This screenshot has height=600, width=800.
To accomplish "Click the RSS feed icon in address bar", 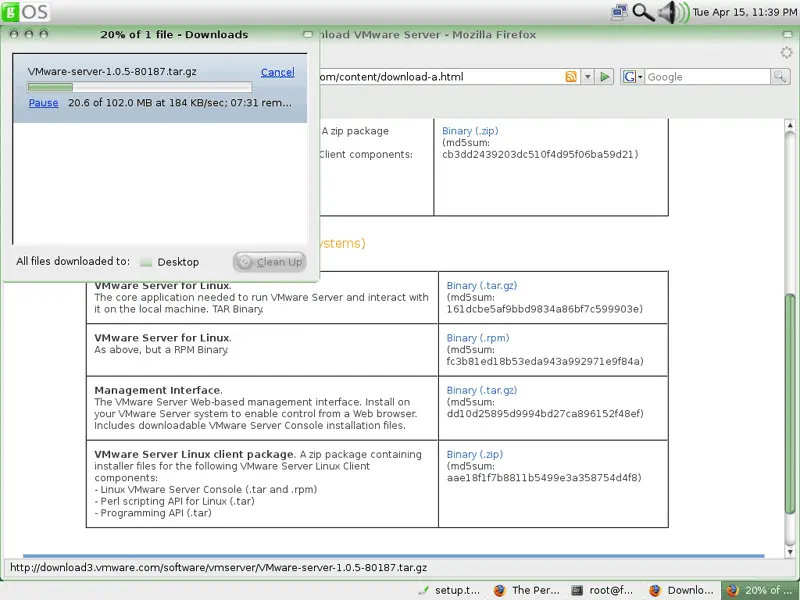I will (571, 77).
